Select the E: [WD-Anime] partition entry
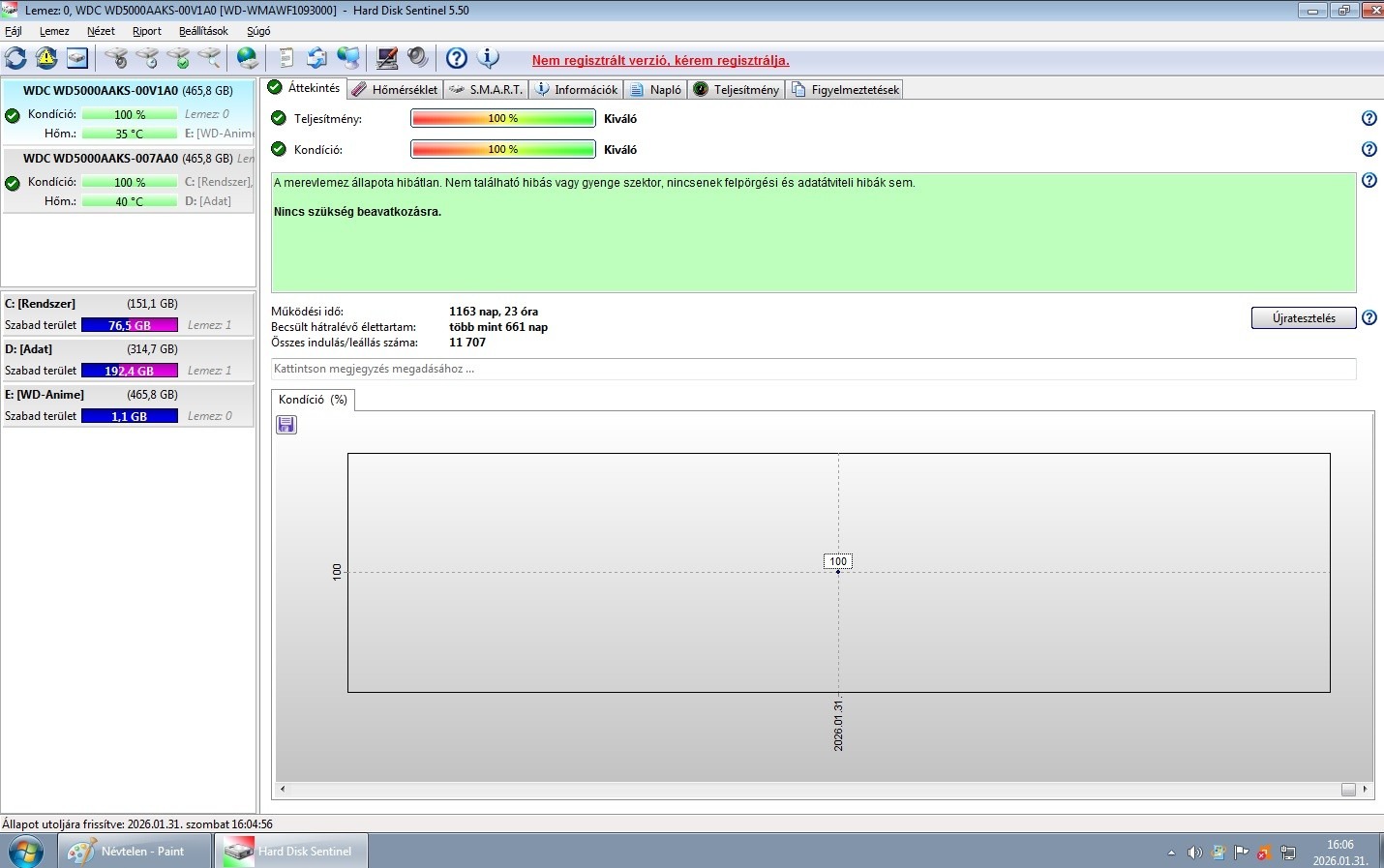Image resolution: width=1384 pixels, height=868 pixels. 128,405
